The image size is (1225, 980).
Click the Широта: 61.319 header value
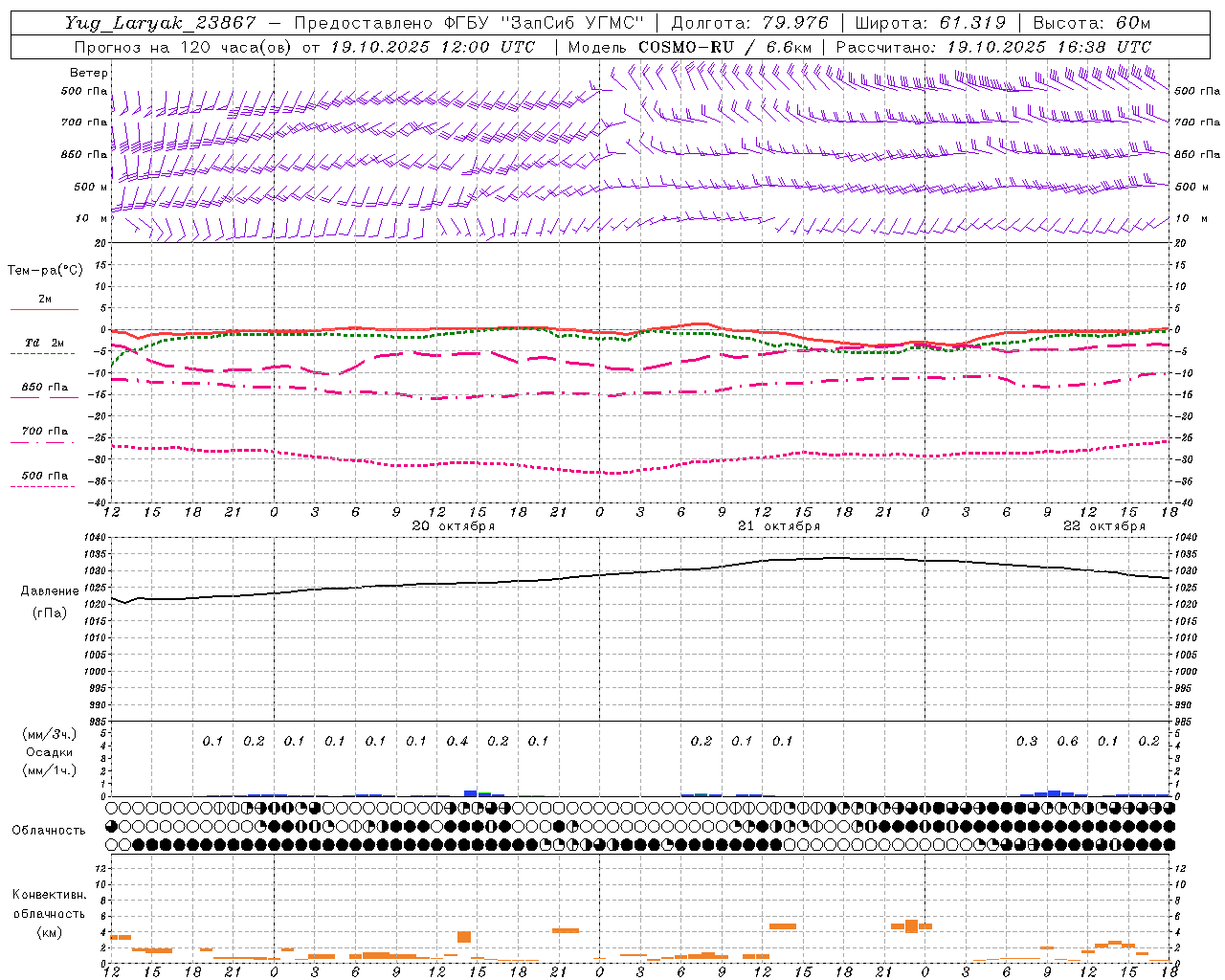[x=930, y=23]
